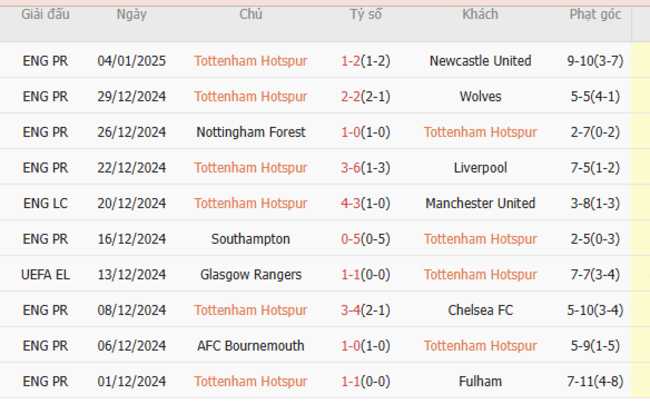650x404 pixels.
Task: Click the Tottenham Hotspur link dated 04/01/2025
Action: [x=250, y=61]
